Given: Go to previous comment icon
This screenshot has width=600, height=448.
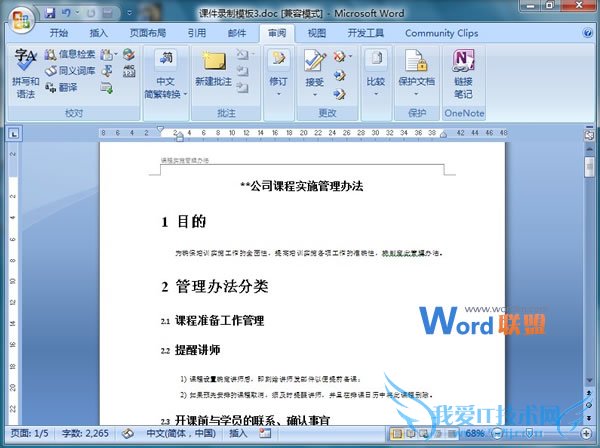Looking at the screenshot, I should coord(243,71).
